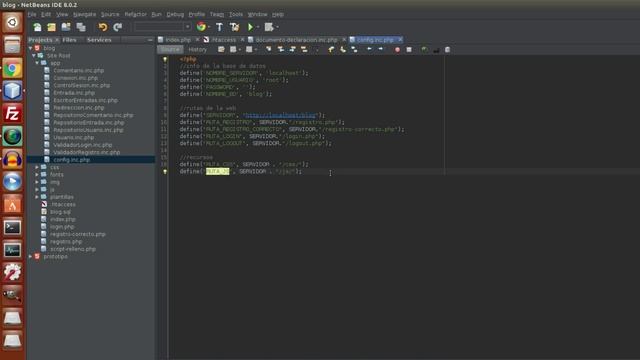The width and height of the screenshot is (640, 360).
Task: Toggle Highlight Search in editor toolbar
Action: pyautogui.click(x=304, y=49)
